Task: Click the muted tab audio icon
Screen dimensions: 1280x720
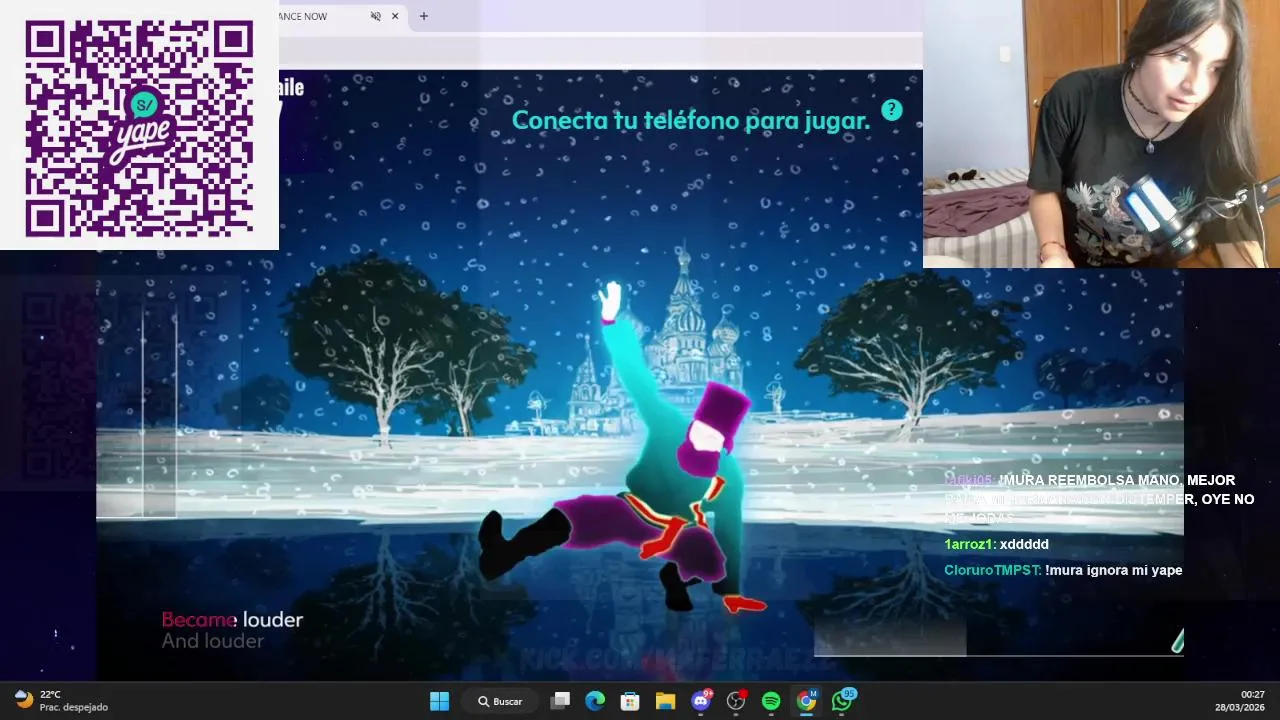Action: tap(376, 16)
